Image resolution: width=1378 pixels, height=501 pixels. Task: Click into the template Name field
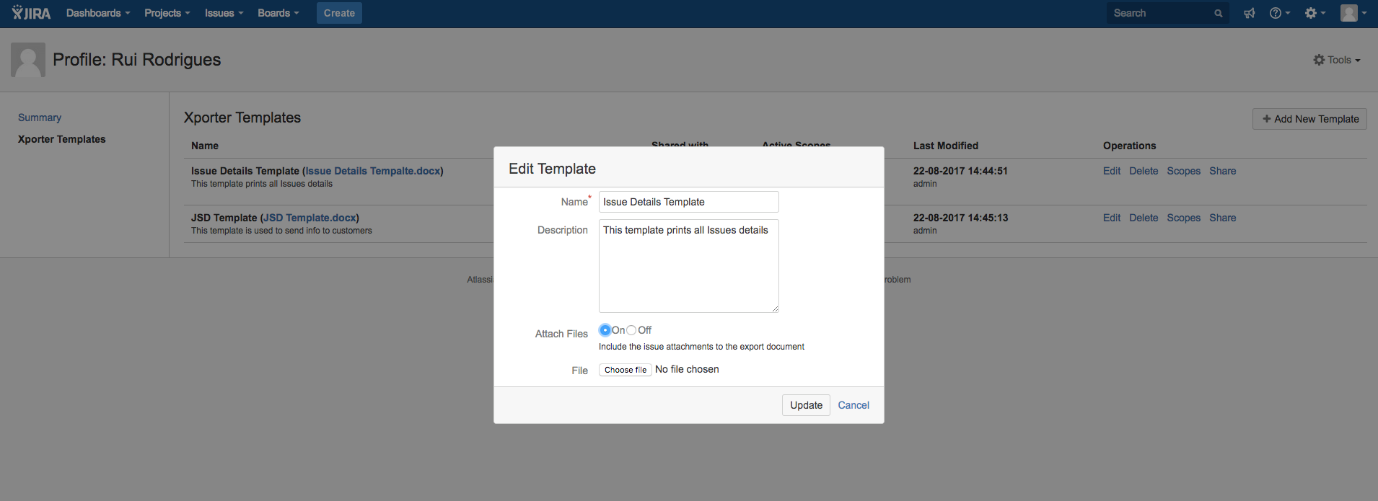(x=688, y=202)
